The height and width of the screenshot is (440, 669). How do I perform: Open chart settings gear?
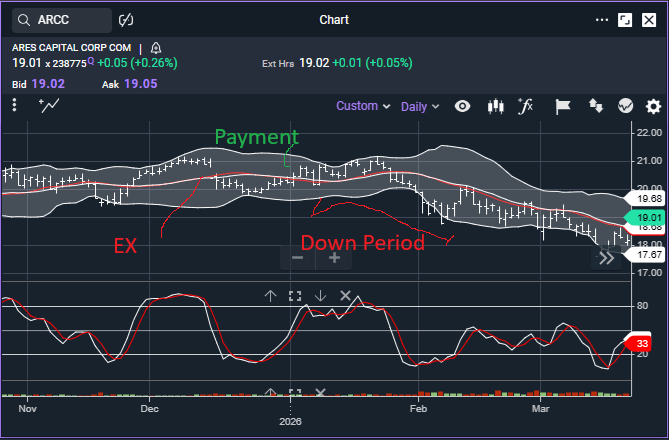(x=653, y=106)
